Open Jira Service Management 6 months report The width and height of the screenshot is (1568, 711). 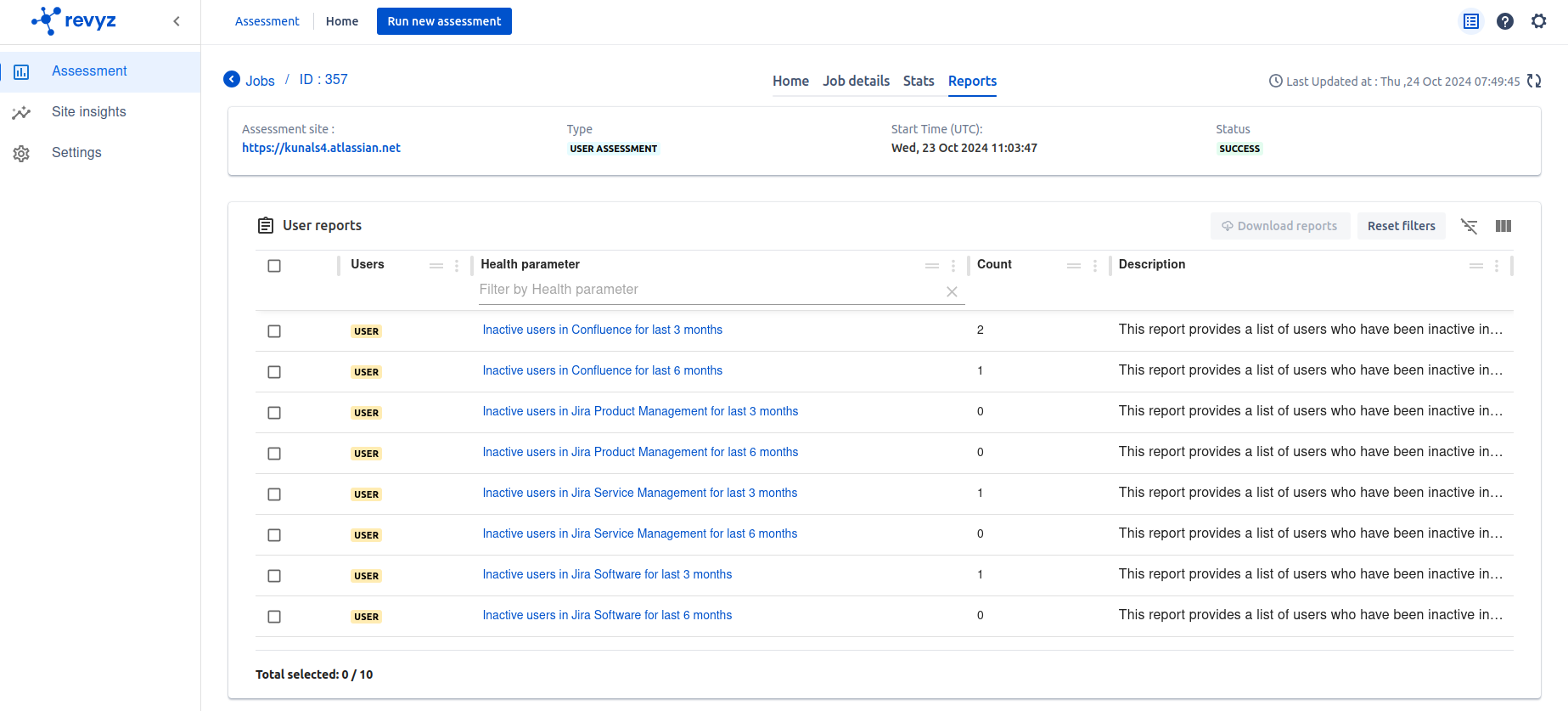tap(640, 533)
